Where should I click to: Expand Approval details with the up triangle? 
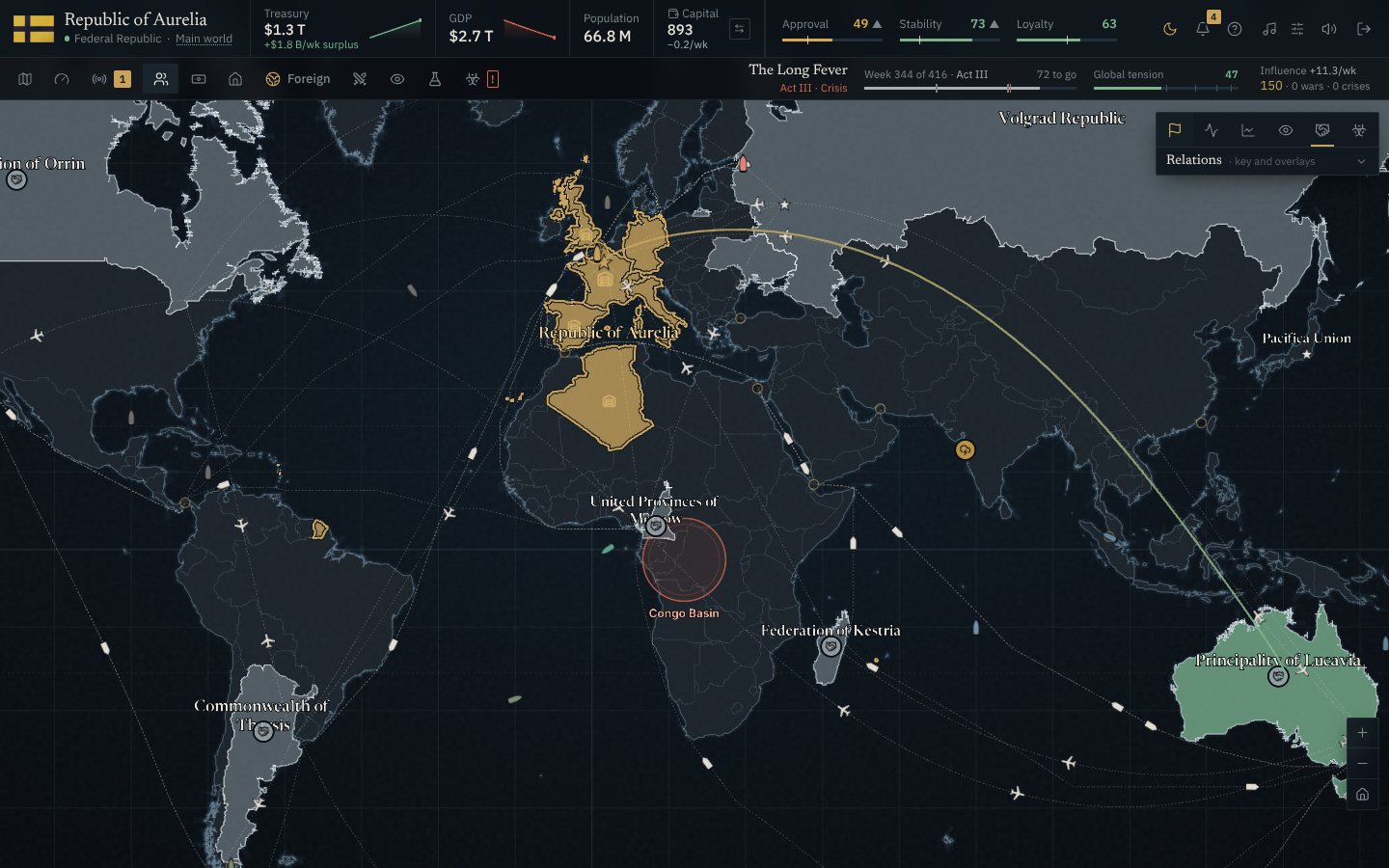pyautogui.click(x=877, y=24)
